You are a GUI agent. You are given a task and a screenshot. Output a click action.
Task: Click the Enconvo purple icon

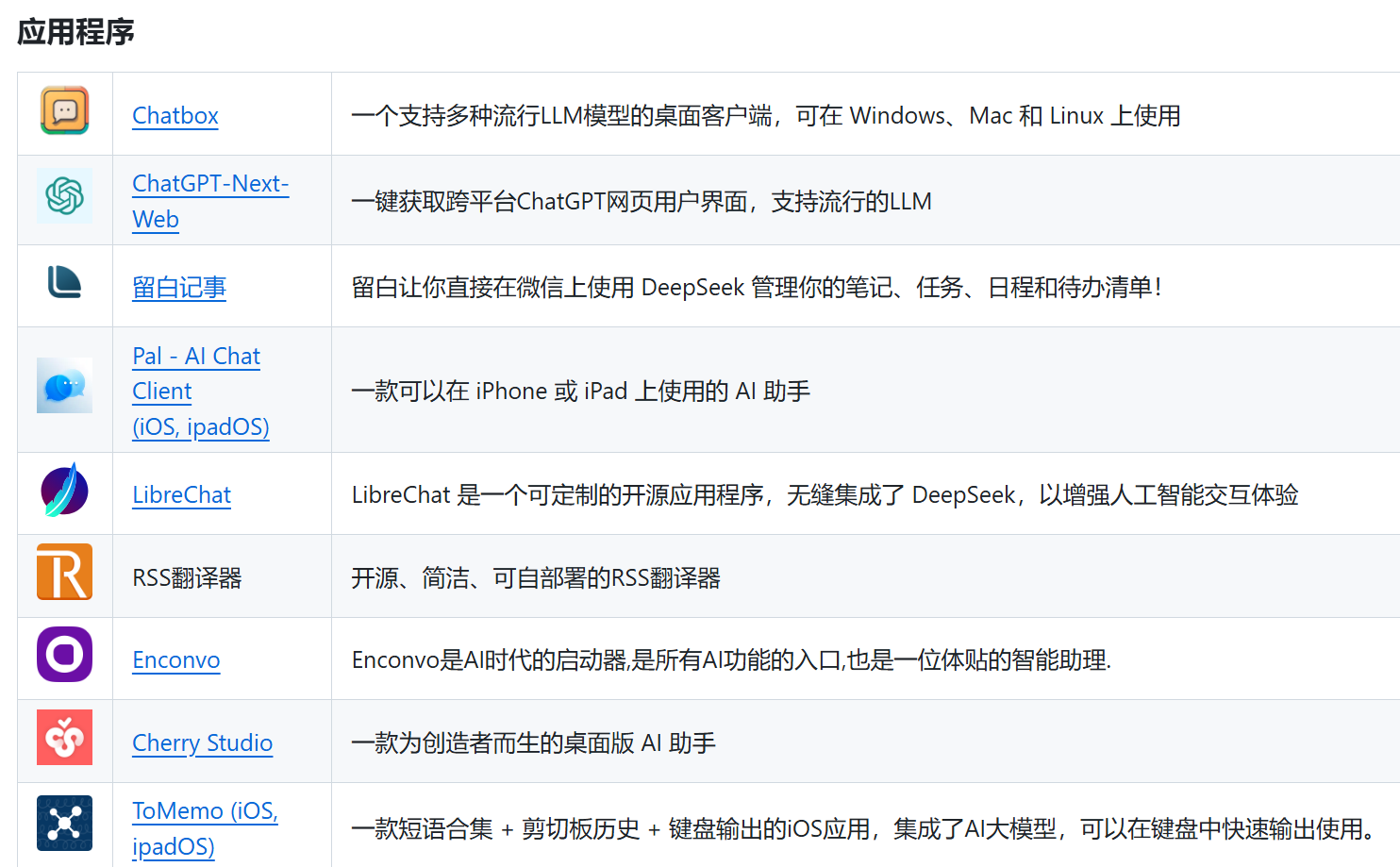point(64,655)
